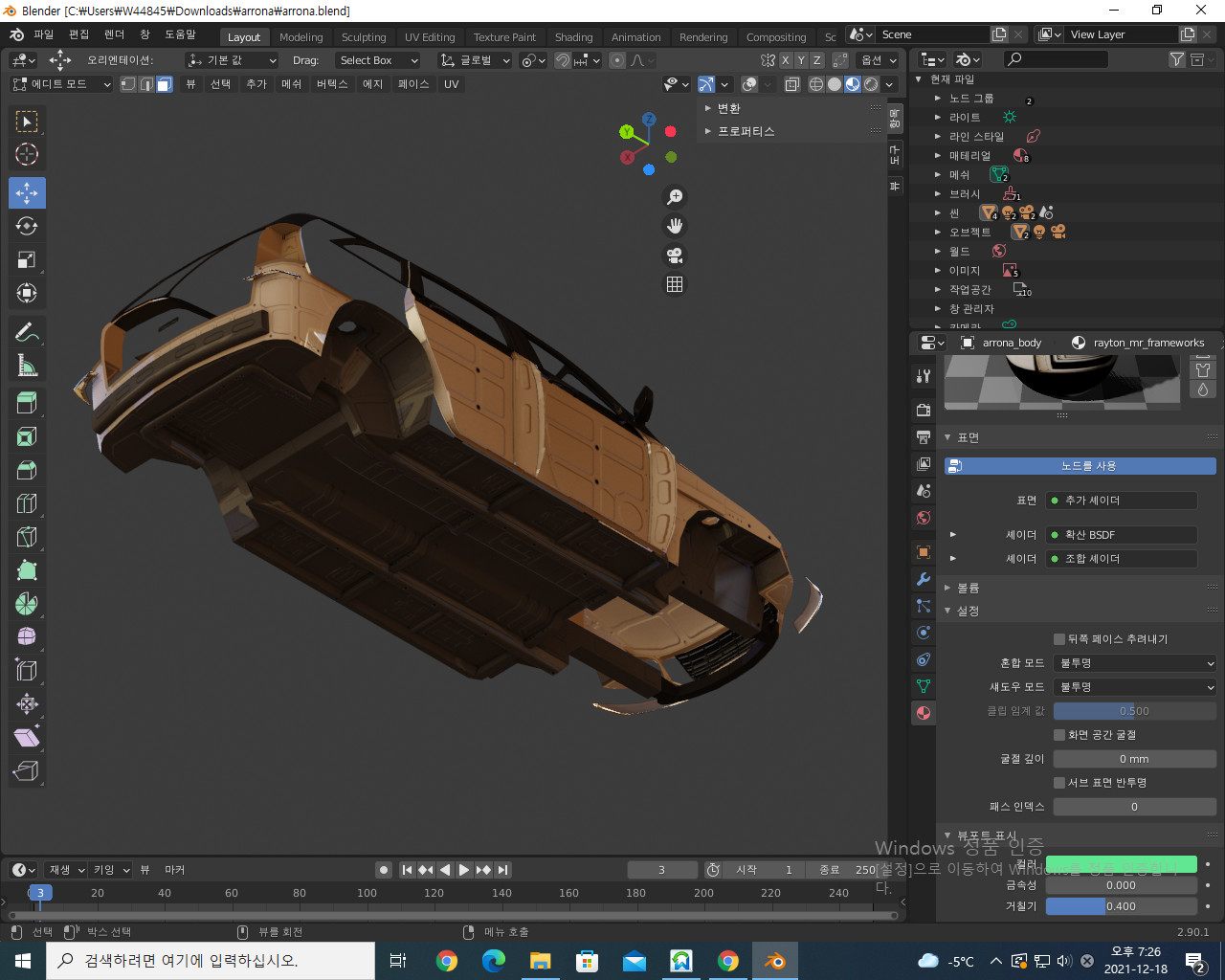Expand the 볼륨 panel section

(968, 588)
